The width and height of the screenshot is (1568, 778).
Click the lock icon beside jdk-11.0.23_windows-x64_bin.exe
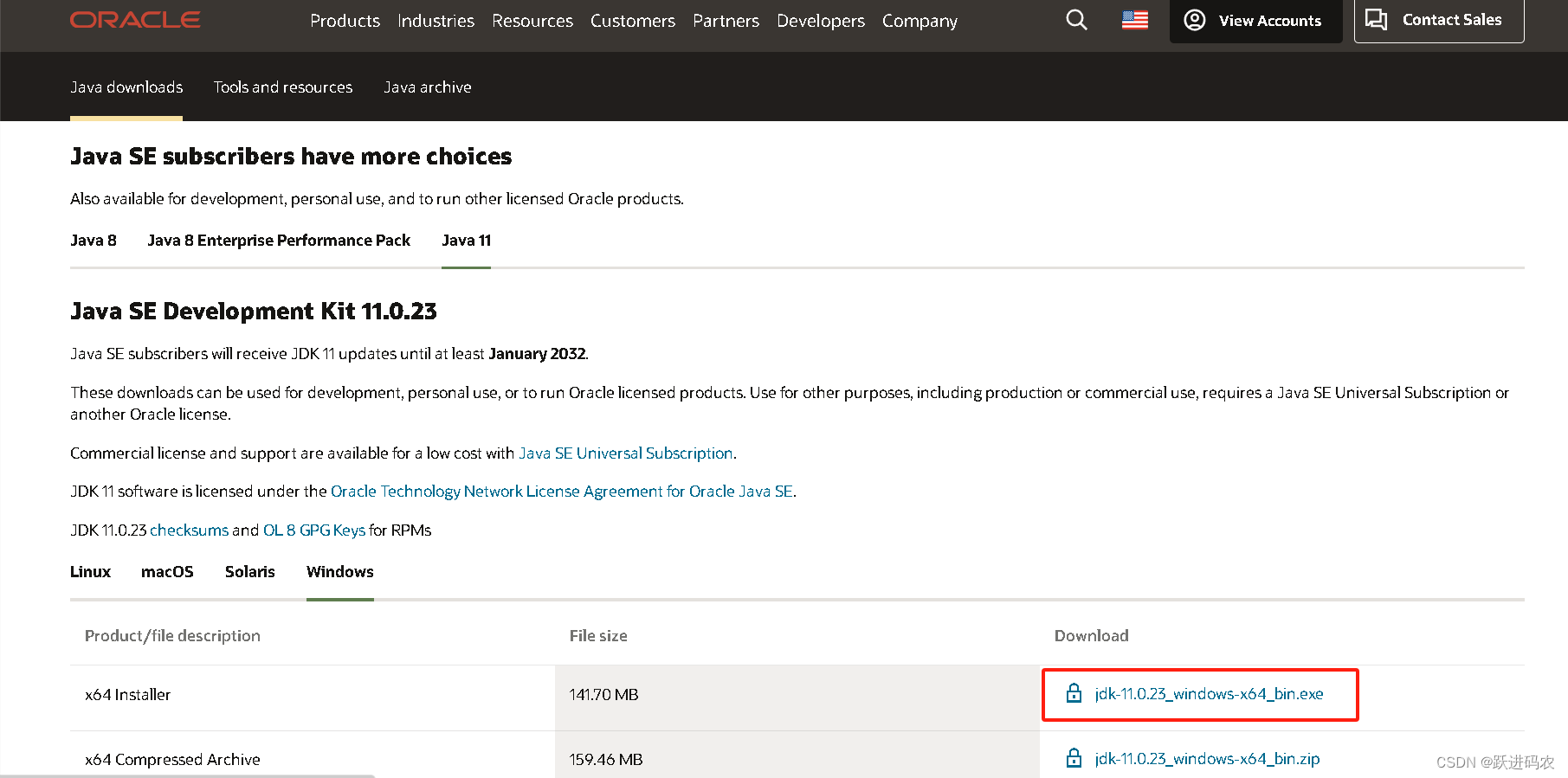click(1074, 693)
